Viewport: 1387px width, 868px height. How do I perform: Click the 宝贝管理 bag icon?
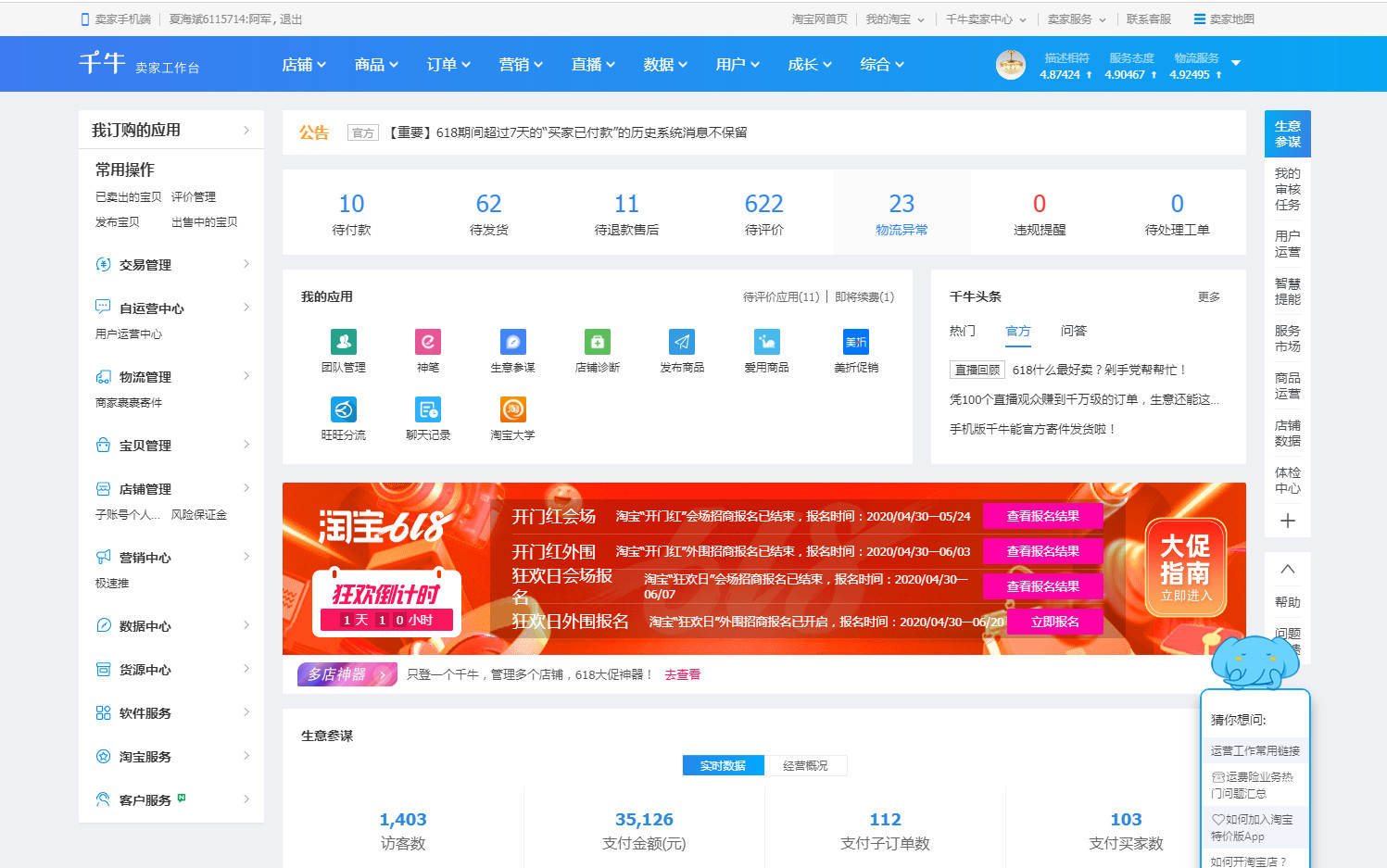(103, 445)
